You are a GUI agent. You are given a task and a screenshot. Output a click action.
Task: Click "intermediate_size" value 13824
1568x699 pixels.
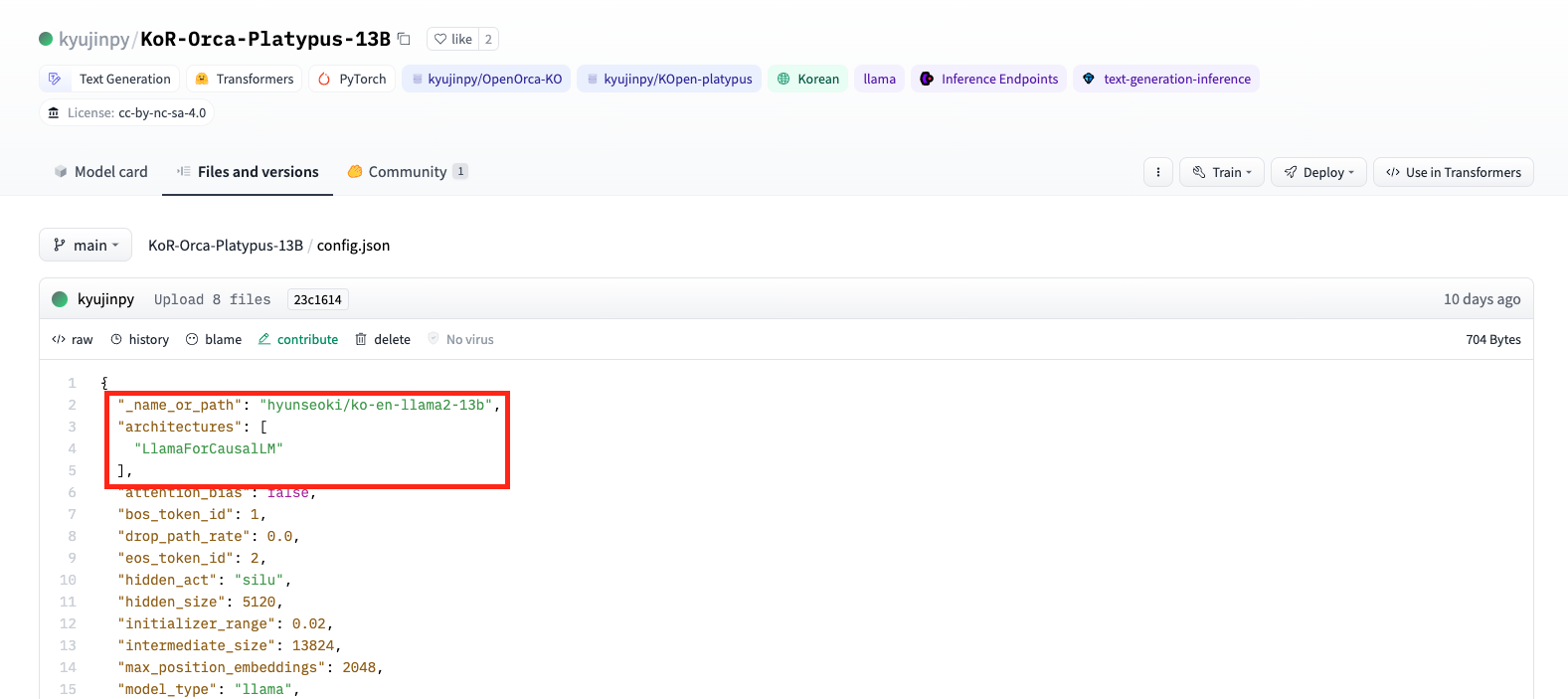tap(313, 645)
